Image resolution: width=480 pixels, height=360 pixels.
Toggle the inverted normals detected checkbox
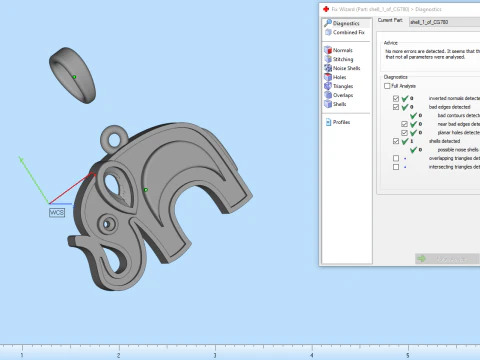tap(396, 98)
